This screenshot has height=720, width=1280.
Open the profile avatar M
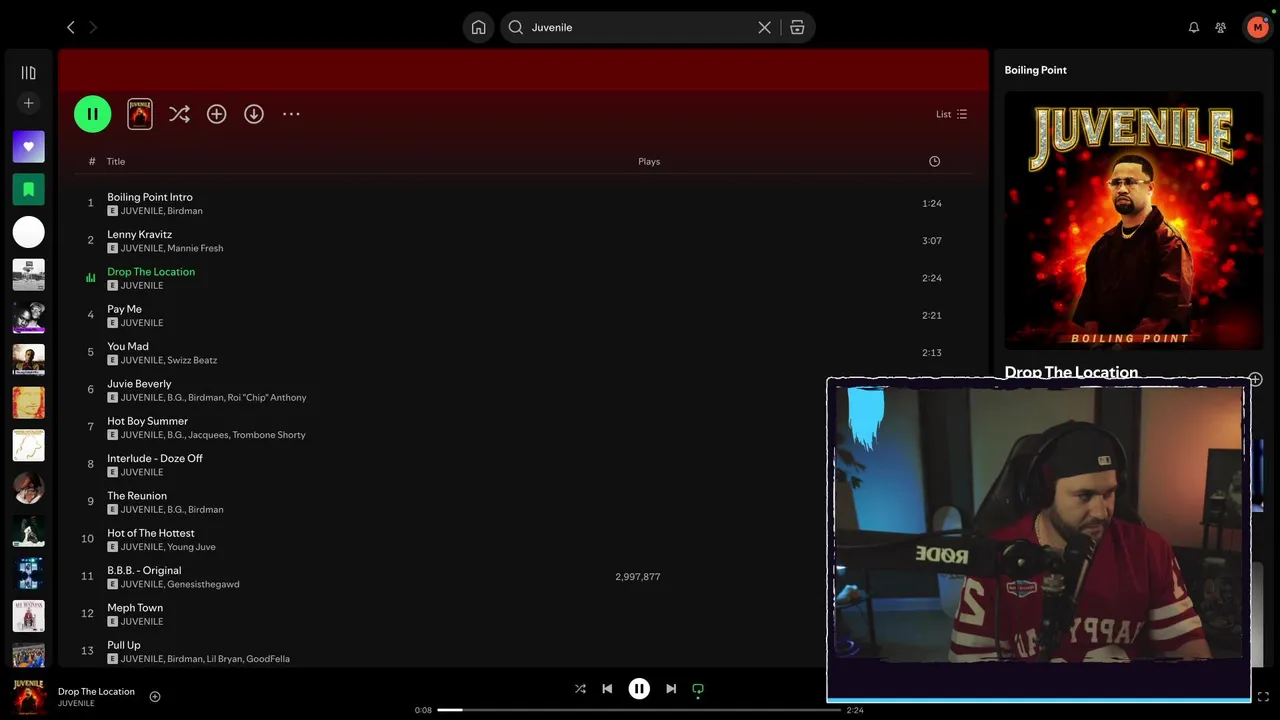[x=1257, y=27]
